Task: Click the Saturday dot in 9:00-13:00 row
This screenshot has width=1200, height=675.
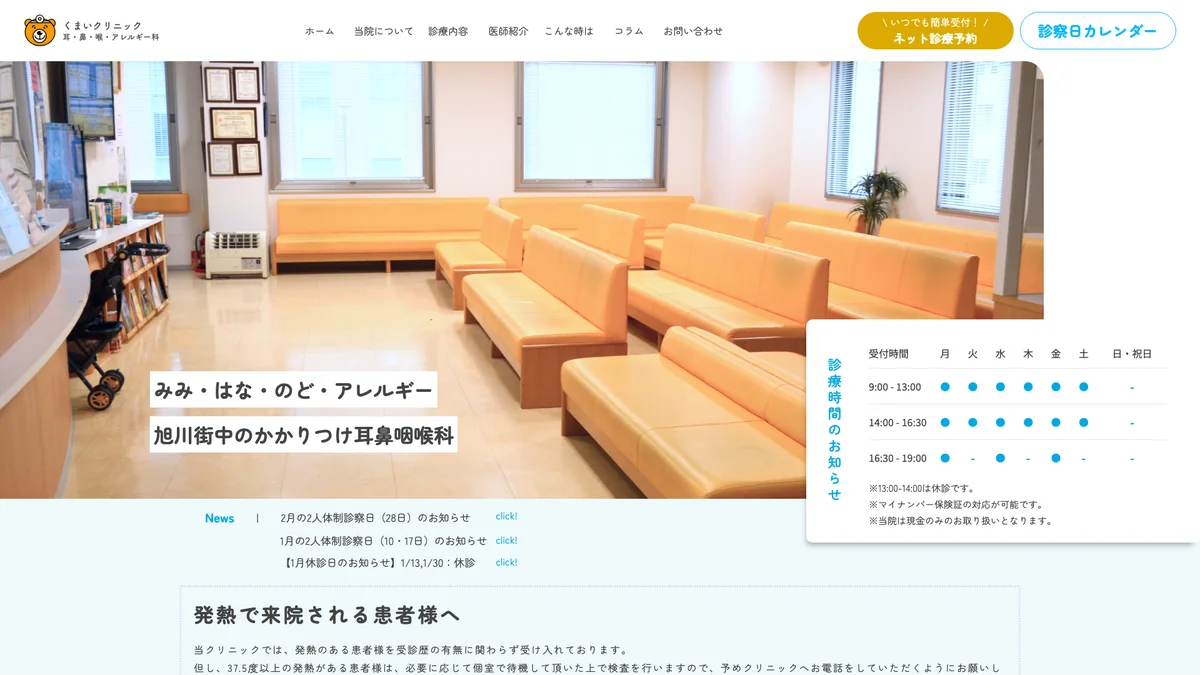Action: tap(1082, 386)
